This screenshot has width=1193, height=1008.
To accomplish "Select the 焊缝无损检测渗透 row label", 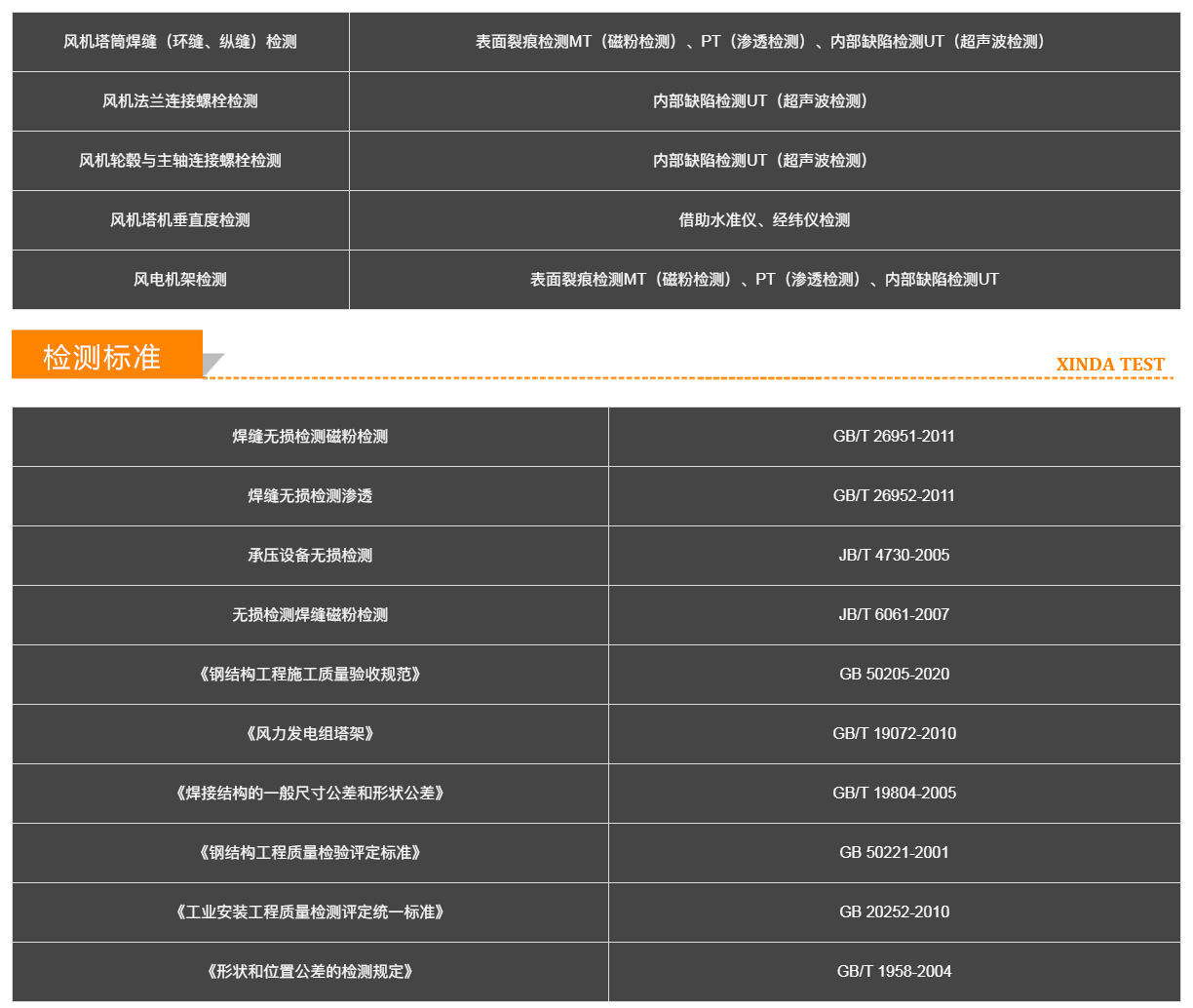I will [310, 496].
